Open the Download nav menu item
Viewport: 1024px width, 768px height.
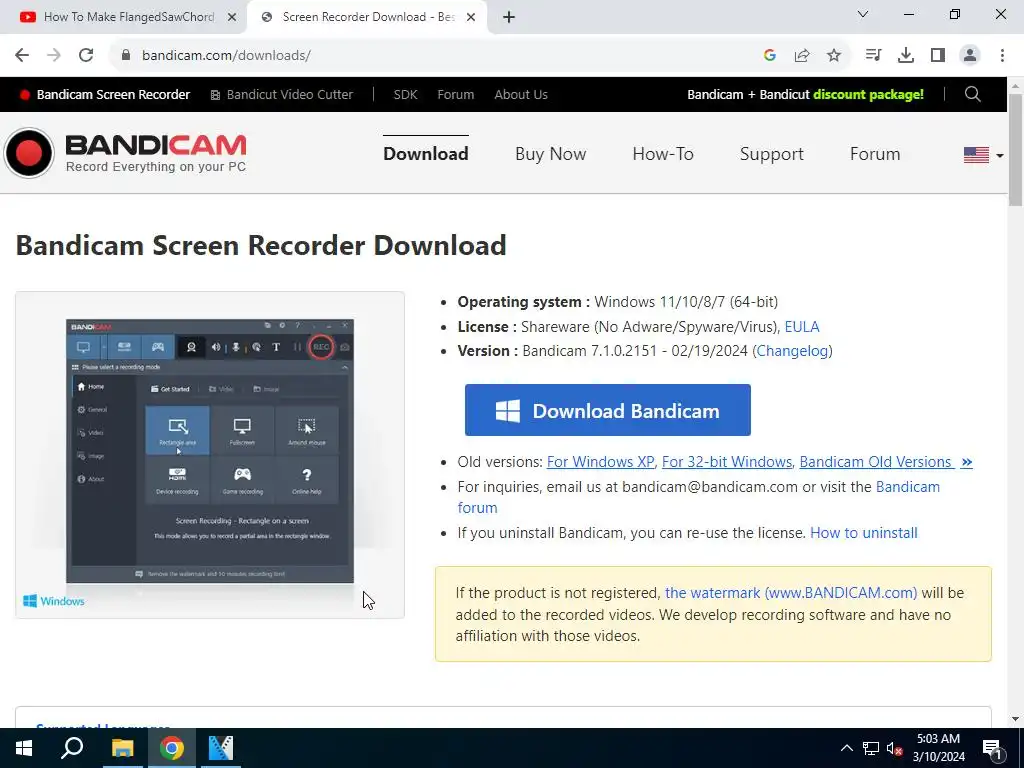426,153
